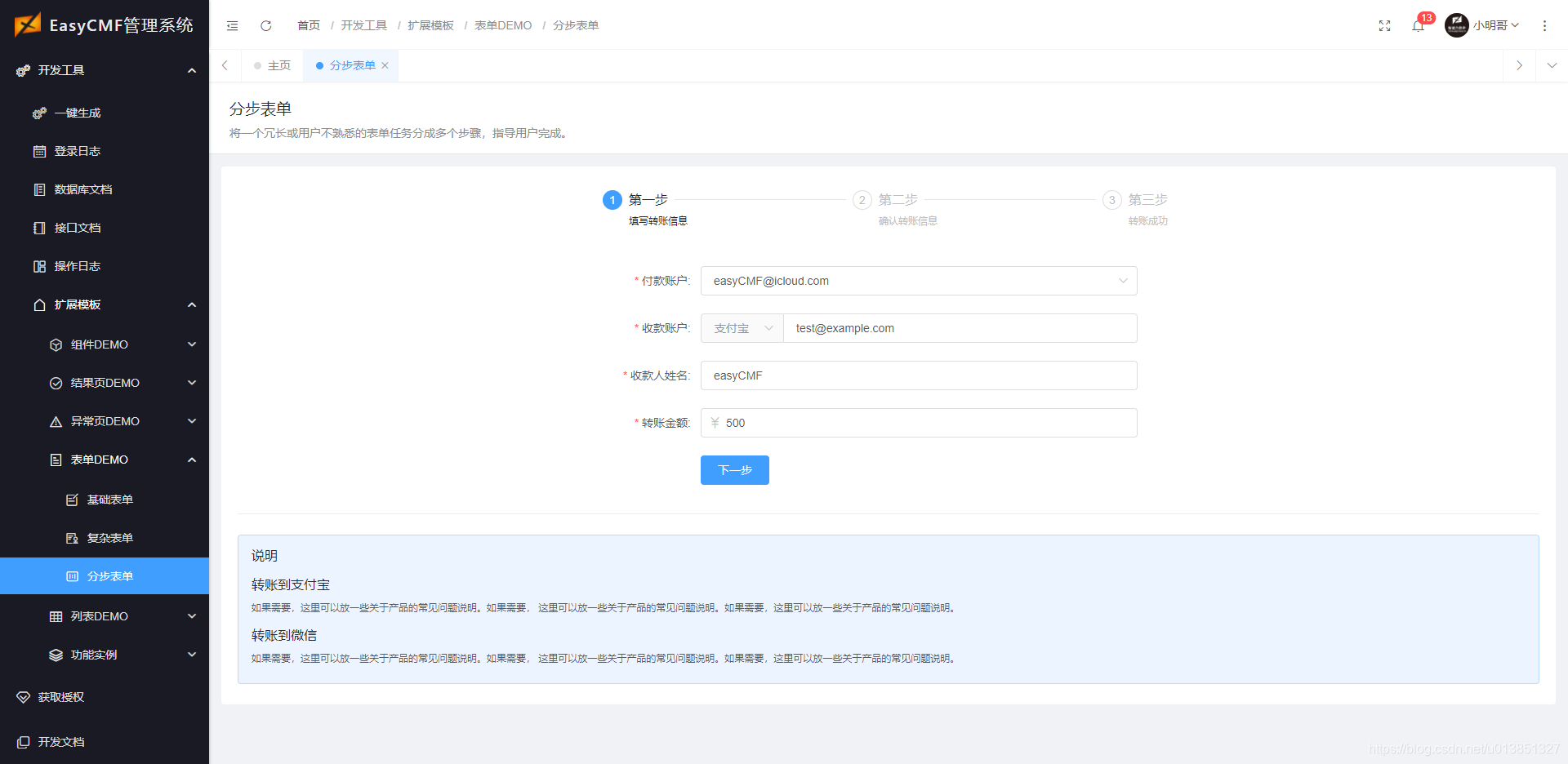The width and height of the screenshot is (1568, 764).
Task: Open 基础表单 in the sidebar
Action: point(105,500)
